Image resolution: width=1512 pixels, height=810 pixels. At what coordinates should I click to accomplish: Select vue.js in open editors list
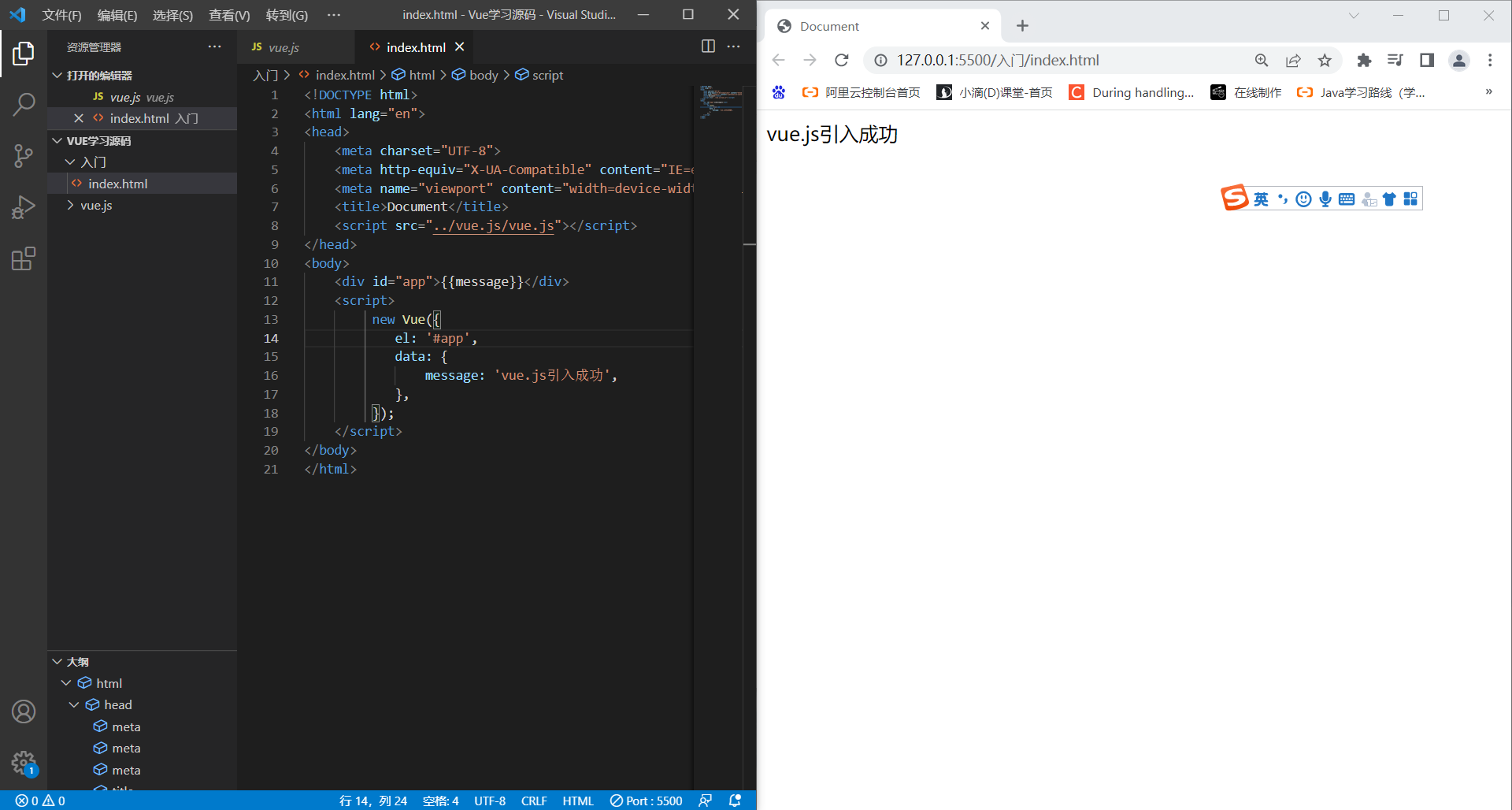(142, 97)
